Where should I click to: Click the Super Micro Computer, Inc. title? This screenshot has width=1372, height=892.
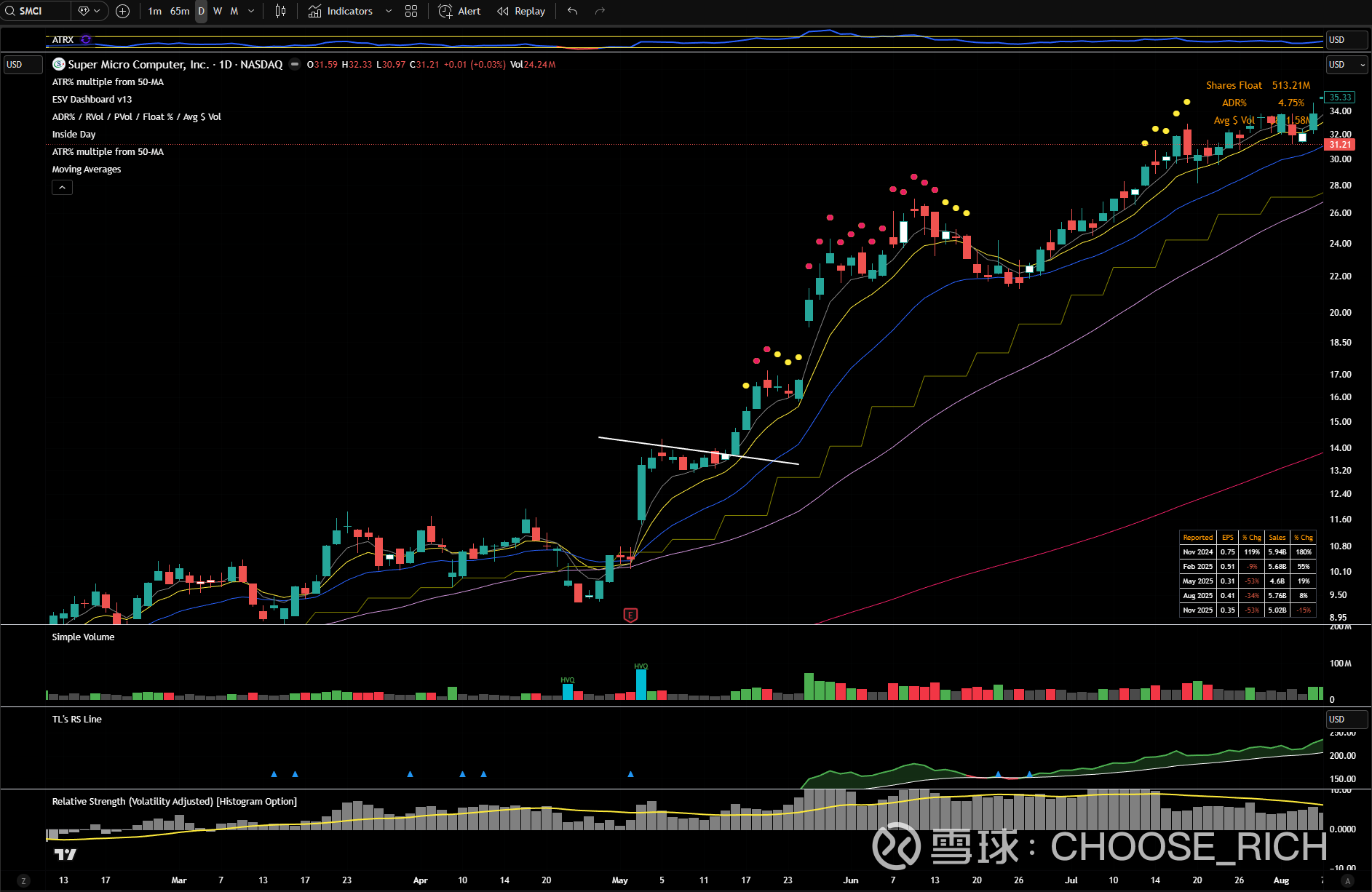coord(138,64)
